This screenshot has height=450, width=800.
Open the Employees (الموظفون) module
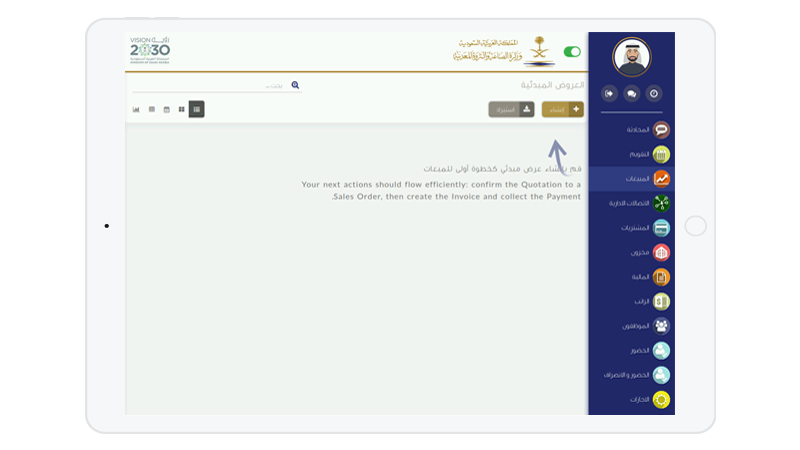[x=660, y=326]
